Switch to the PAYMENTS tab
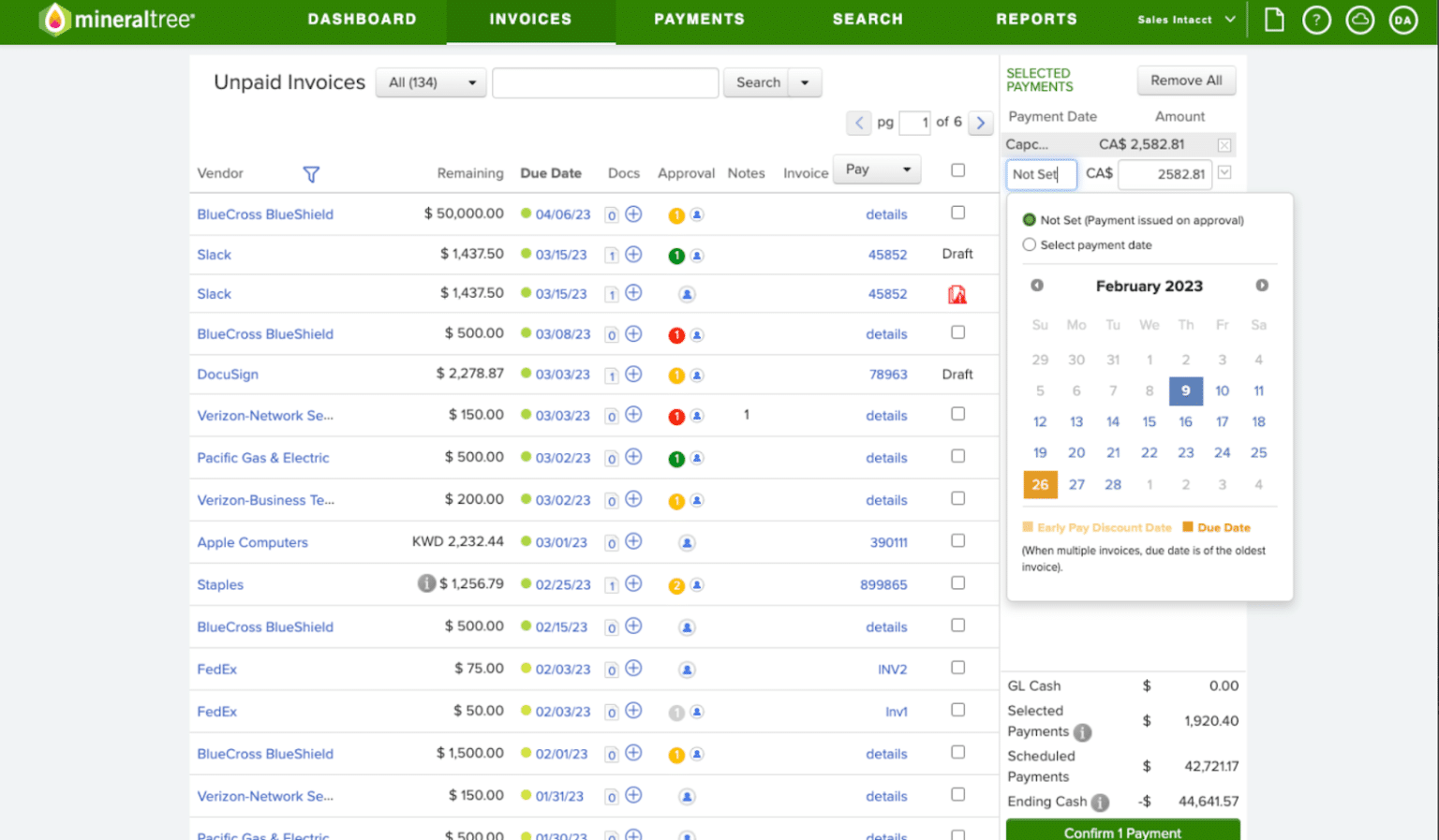The width and height of the screenshot is (1439, 840). (699, 19)
